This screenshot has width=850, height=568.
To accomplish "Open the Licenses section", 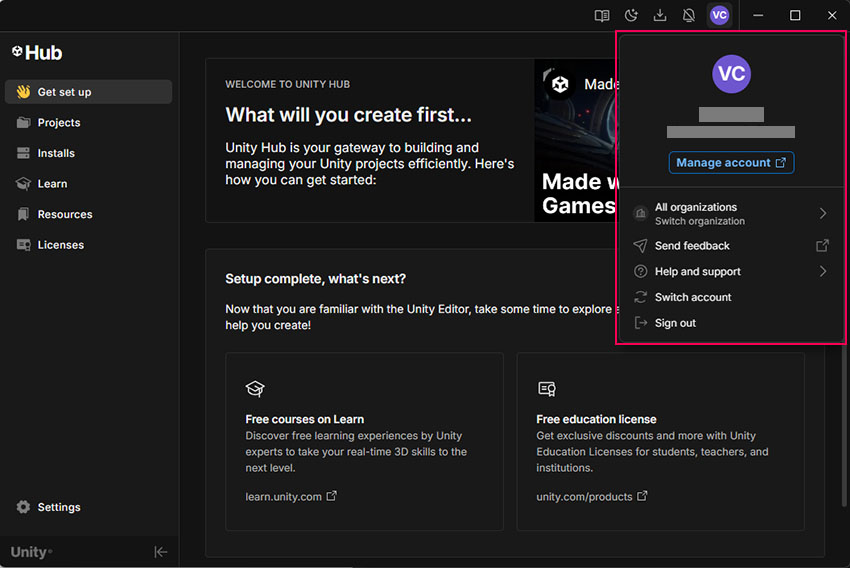I will coord(88,244).
